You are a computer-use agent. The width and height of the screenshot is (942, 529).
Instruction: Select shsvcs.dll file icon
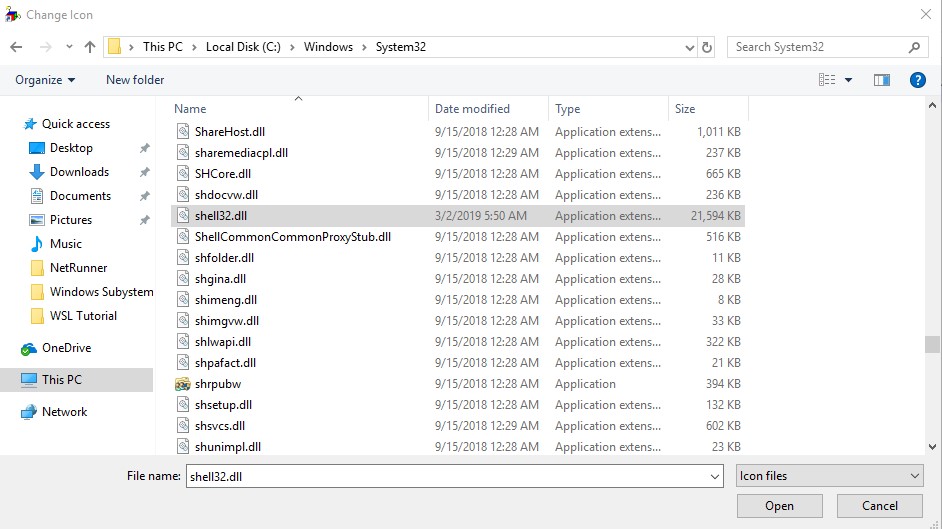click(x=183, y=426)
